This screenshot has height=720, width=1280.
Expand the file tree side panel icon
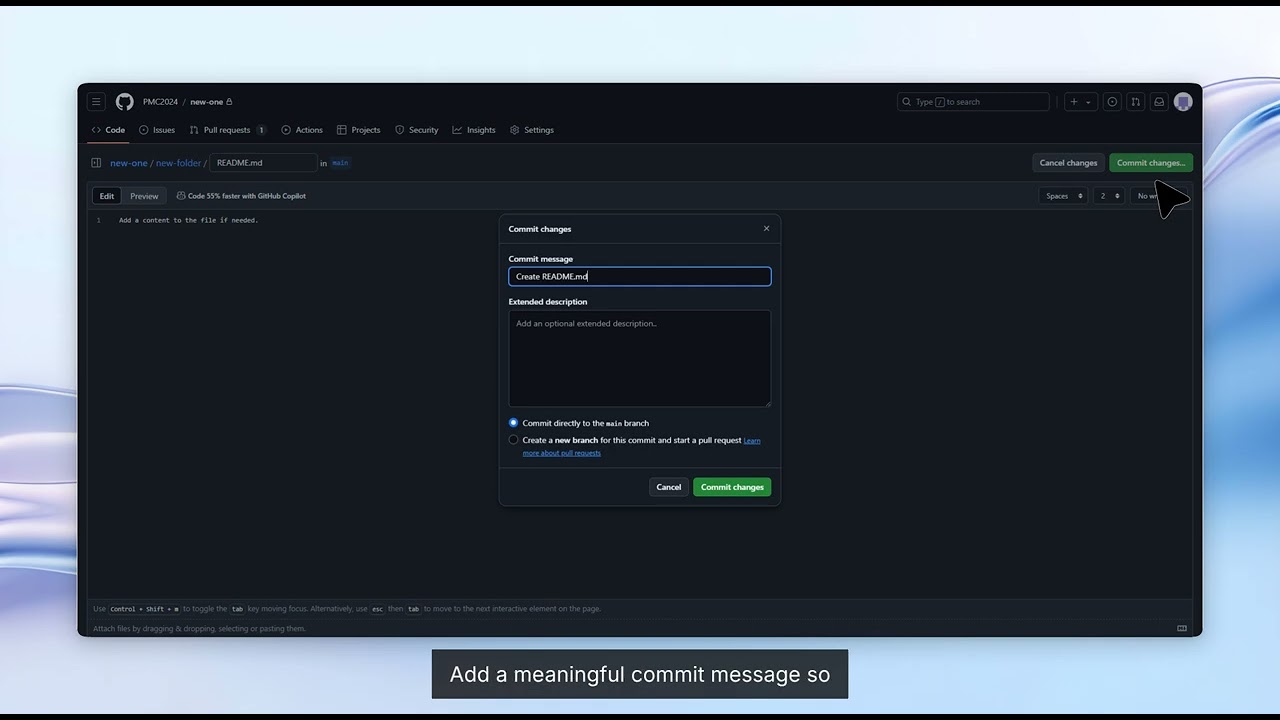point(96,163)
